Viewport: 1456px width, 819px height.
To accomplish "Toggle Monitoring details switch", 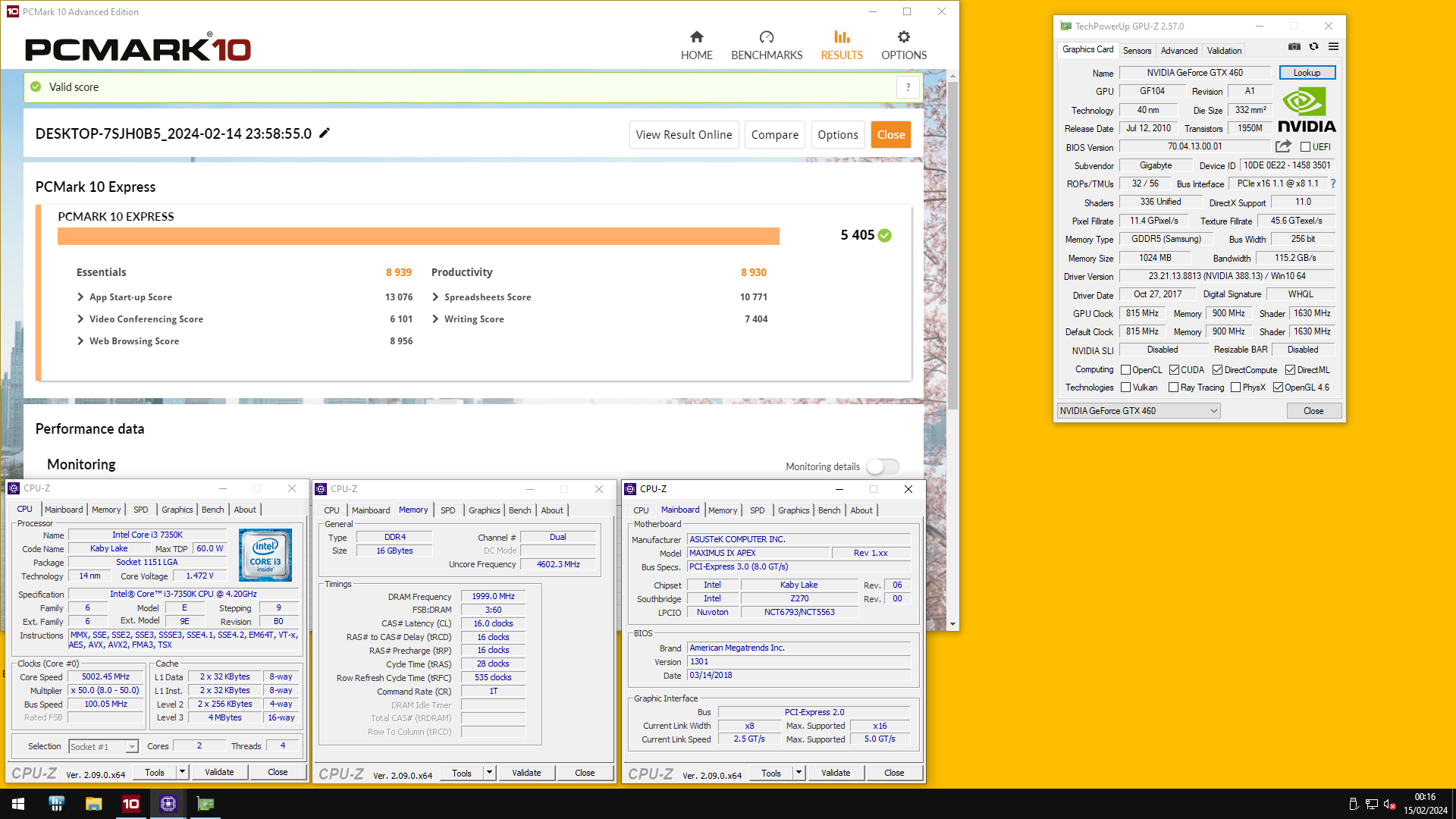I will click(x=883, y=466).
